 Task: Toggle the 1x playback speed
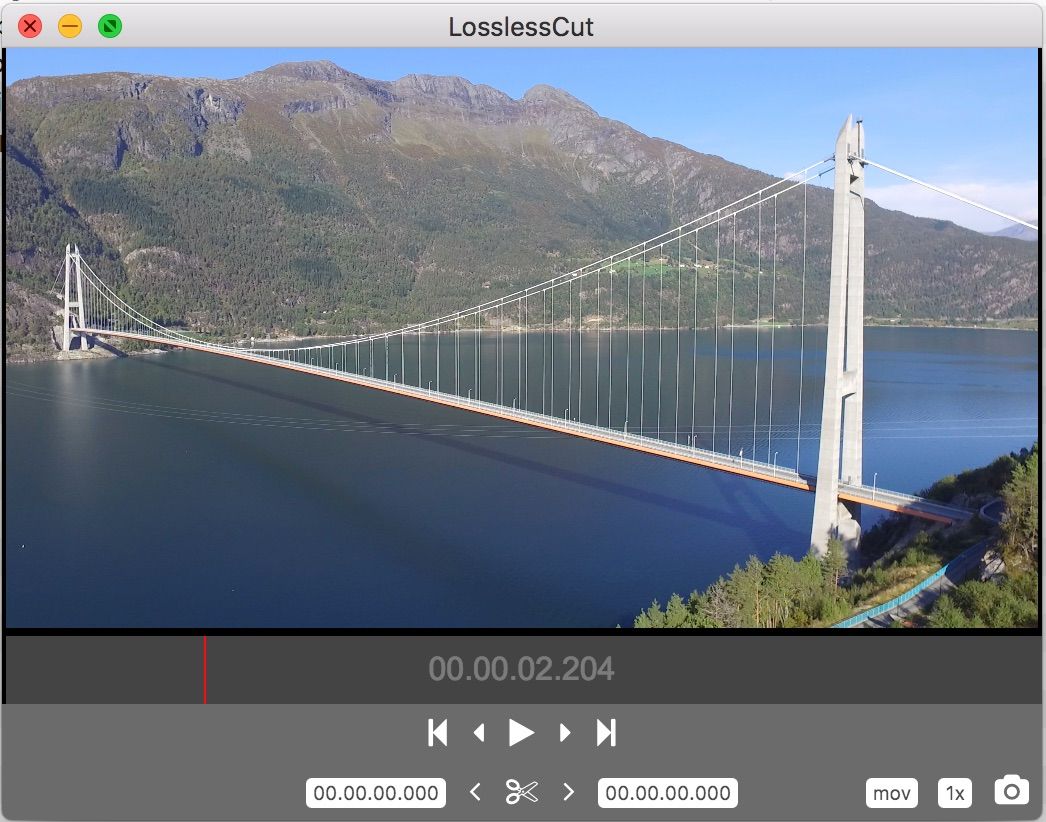(954, 792)
